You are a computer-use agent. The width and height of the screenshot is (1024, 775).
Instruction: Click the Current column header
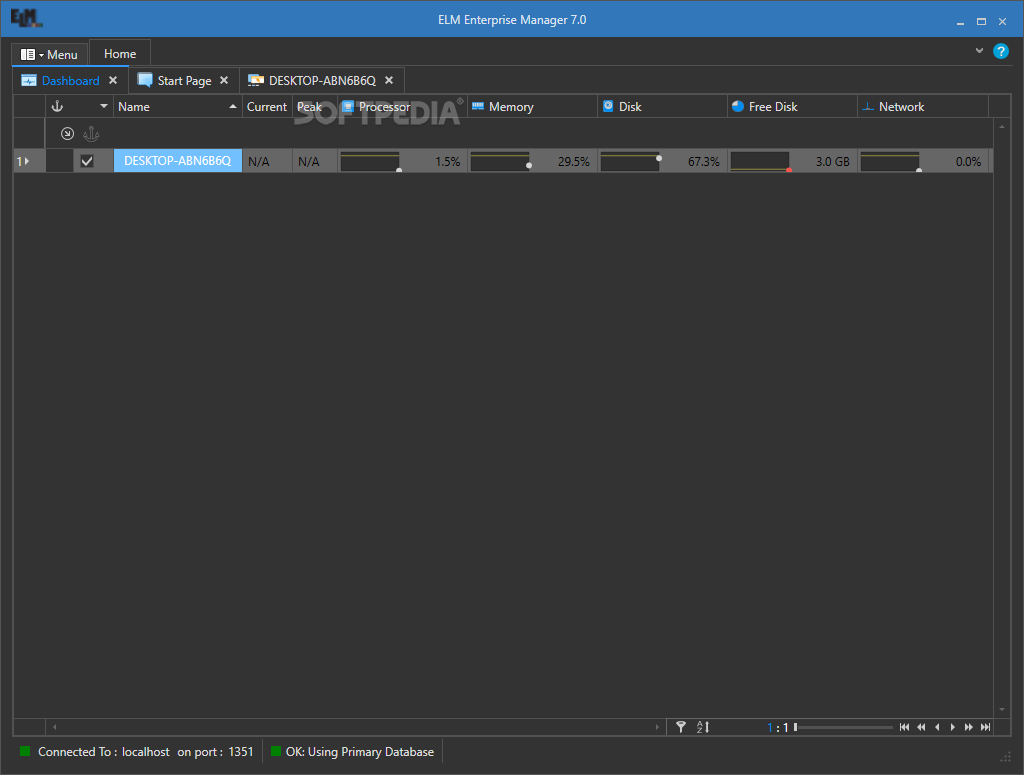tap(266, 106)
